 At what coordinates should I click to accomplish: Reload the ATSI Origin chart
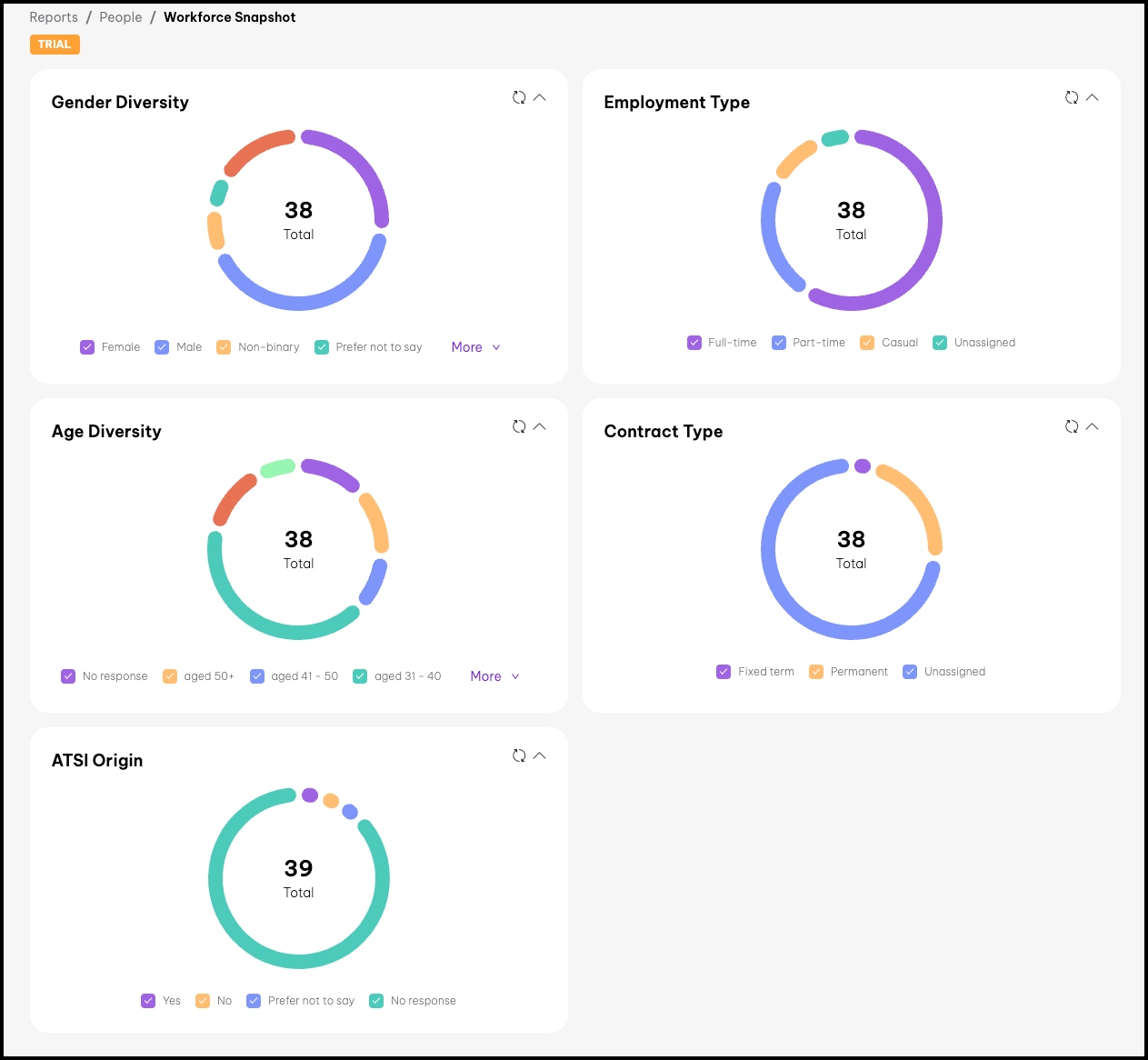click(519, 755)
